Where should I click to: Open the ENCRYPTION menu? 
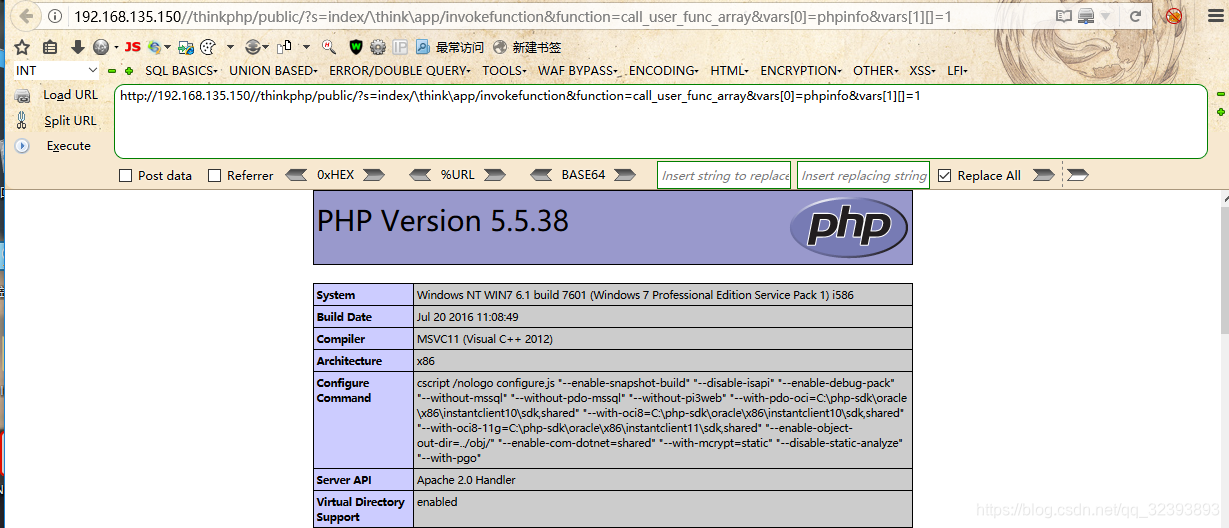tap(802, 71)
